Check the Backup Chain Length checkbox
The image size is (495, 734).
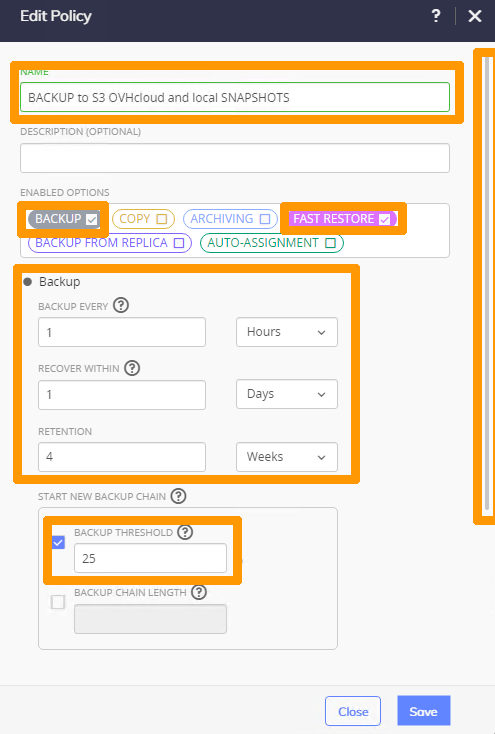[58, 602]
